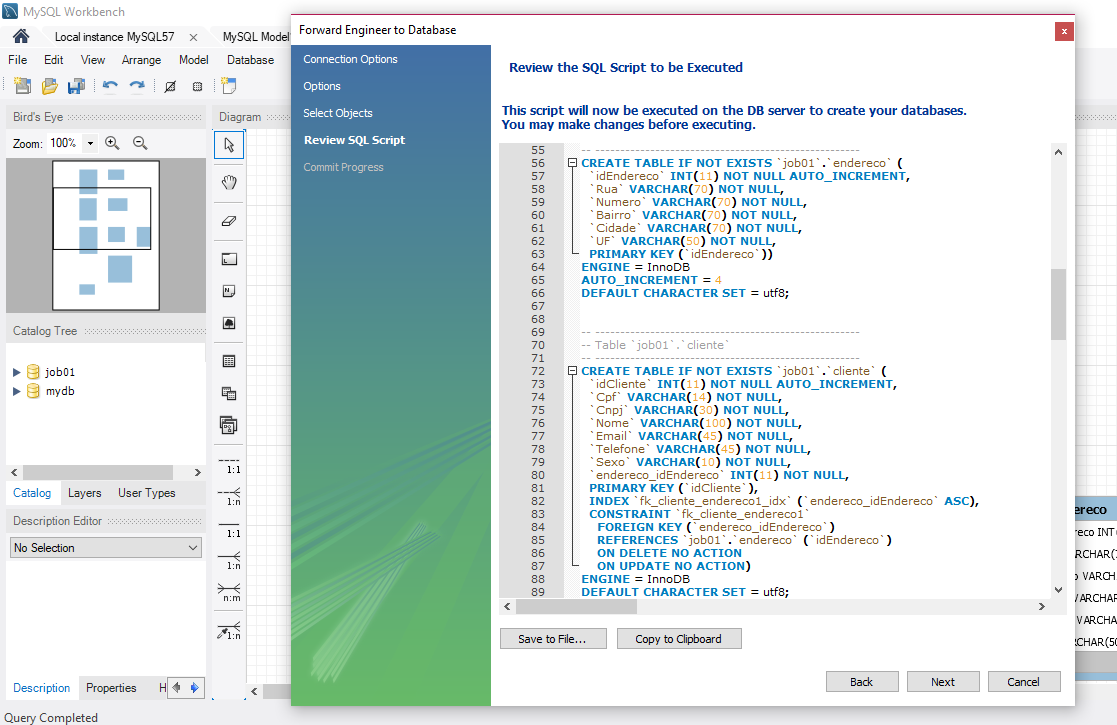Cancel the Forward Engineer wizard

coord(1024,682)
